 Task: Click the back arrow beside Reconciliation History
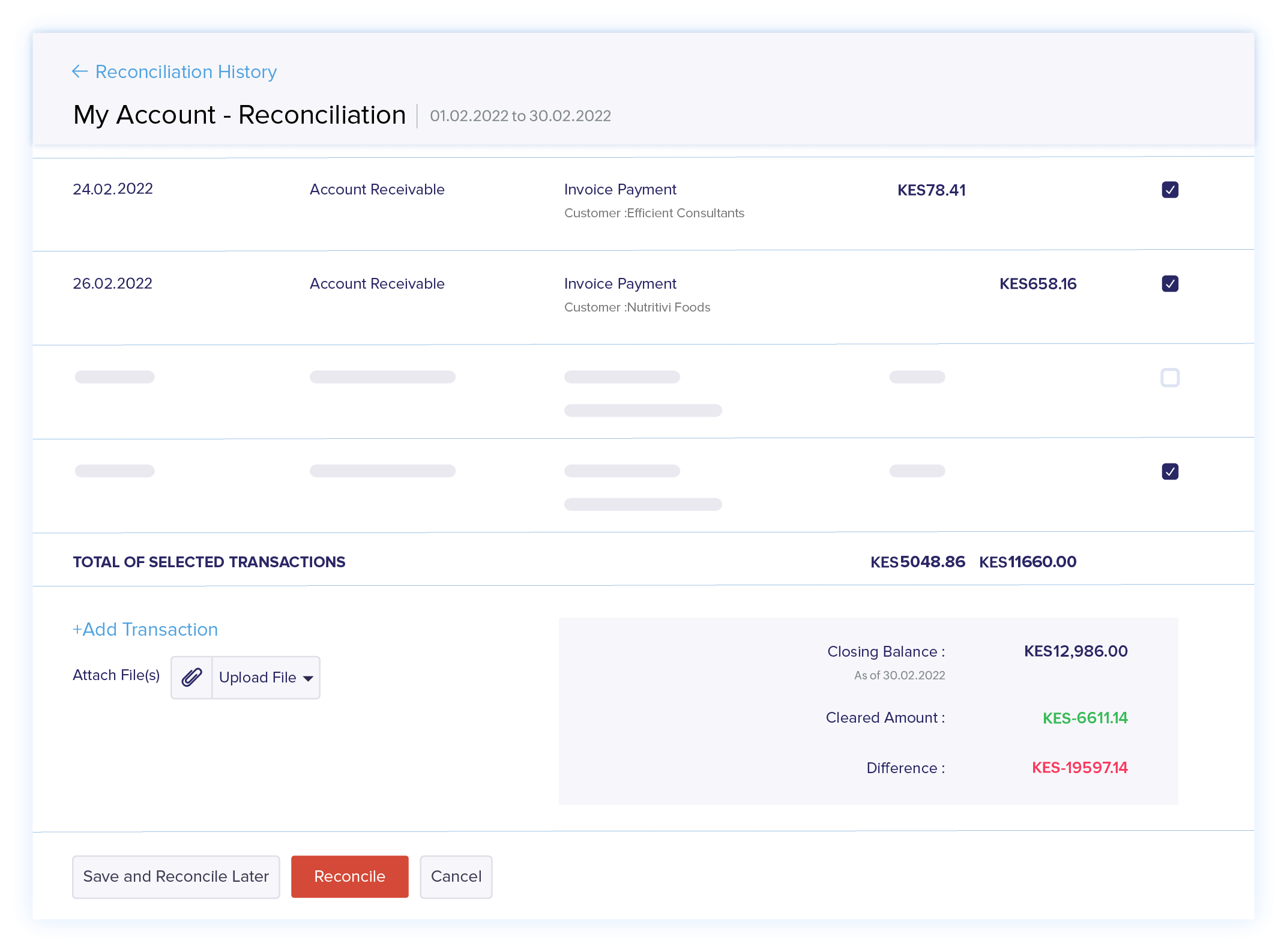tap(79, 71)
